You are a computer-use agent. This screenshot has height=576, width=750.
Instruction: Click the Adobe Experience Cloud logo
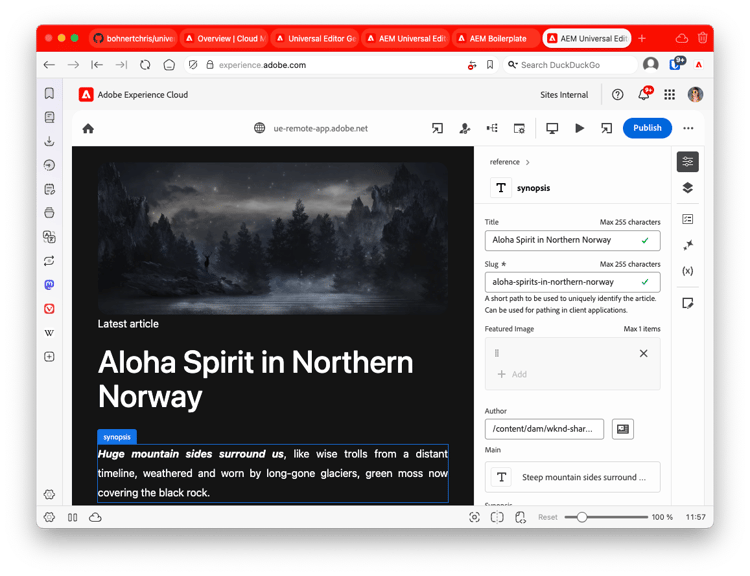coord(86,95)
